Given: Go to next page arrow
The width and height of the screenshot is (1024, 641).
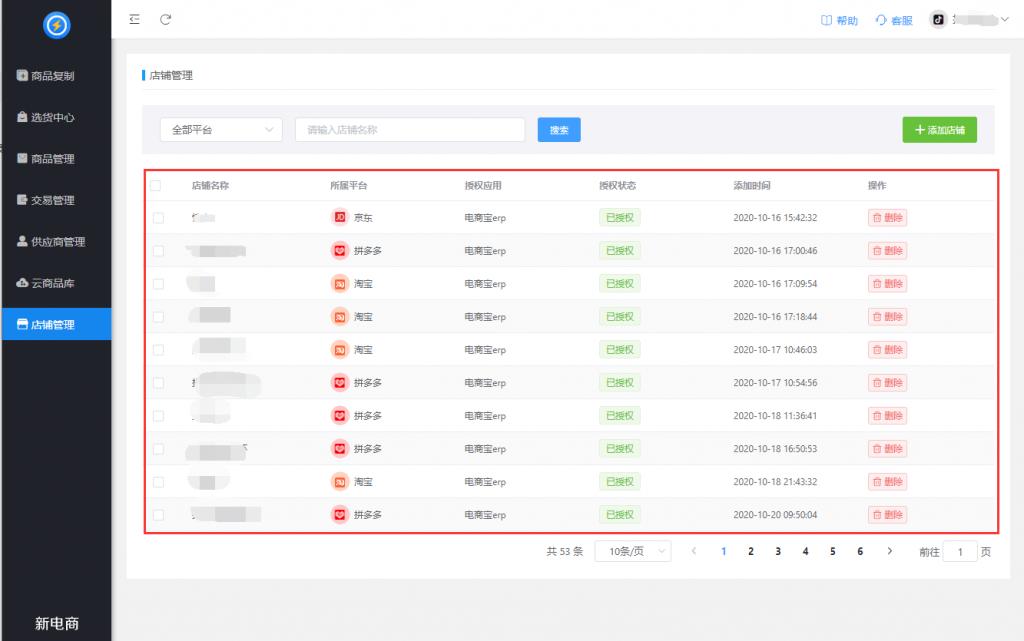Looking at the screenshot, I should [889, 552].
